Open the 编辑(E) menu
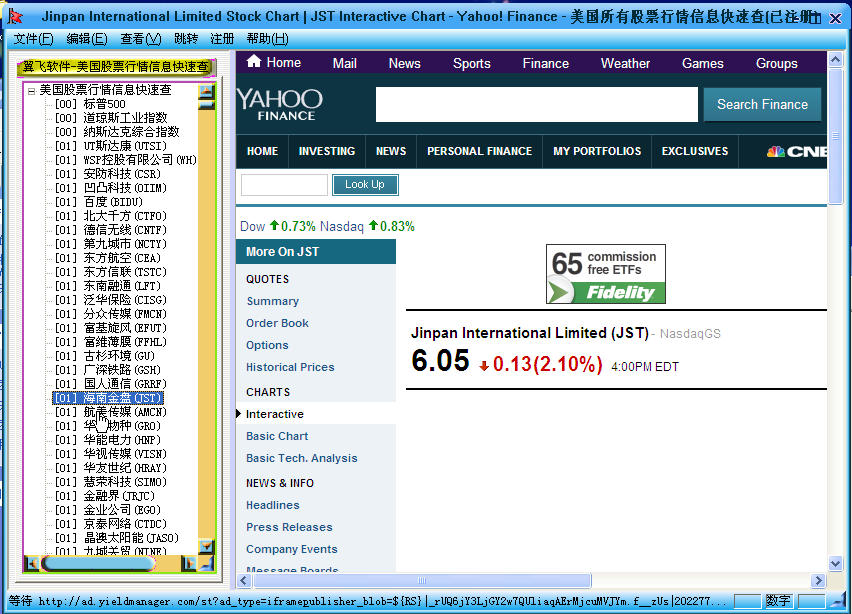This screenshot has height=614, width=852. click(x=87, y=39)
